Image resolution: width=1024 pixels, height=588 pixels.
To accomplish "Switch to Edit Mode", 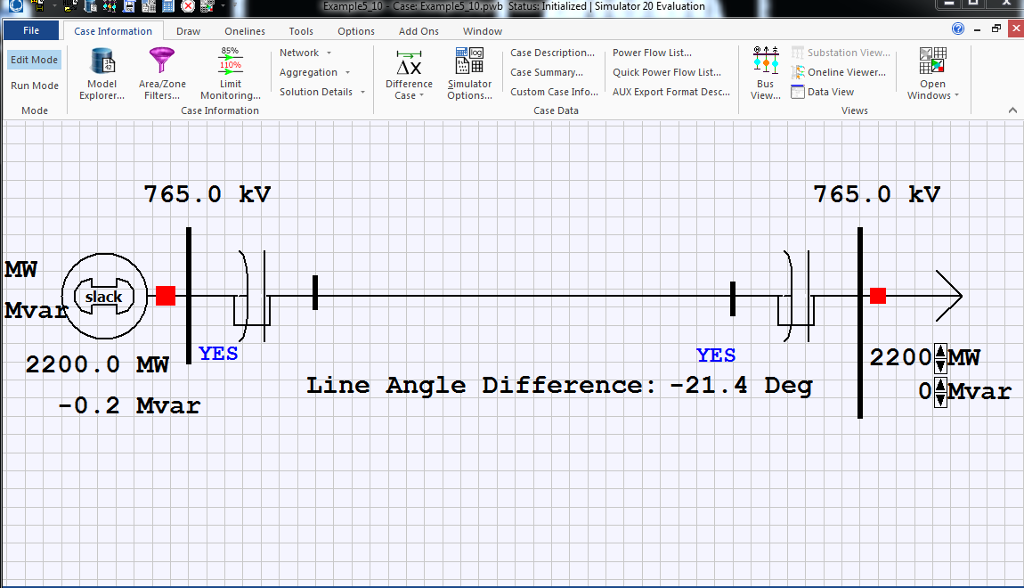I will (34, 60).
